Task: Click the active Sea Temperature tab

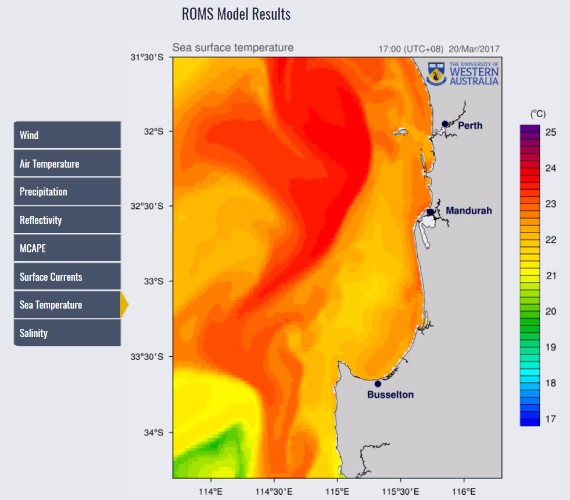Action: pos(67,305)
